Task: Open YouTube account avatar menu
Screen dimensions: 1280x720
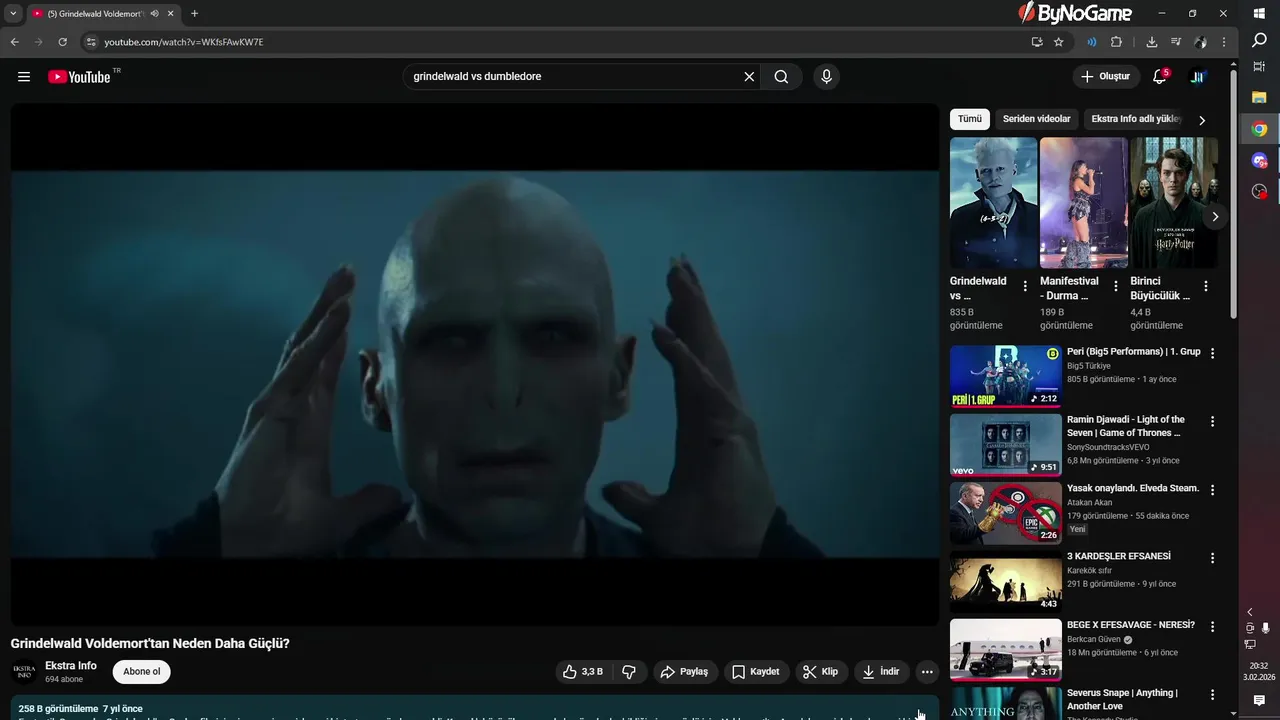Action: coord(1198,77)
